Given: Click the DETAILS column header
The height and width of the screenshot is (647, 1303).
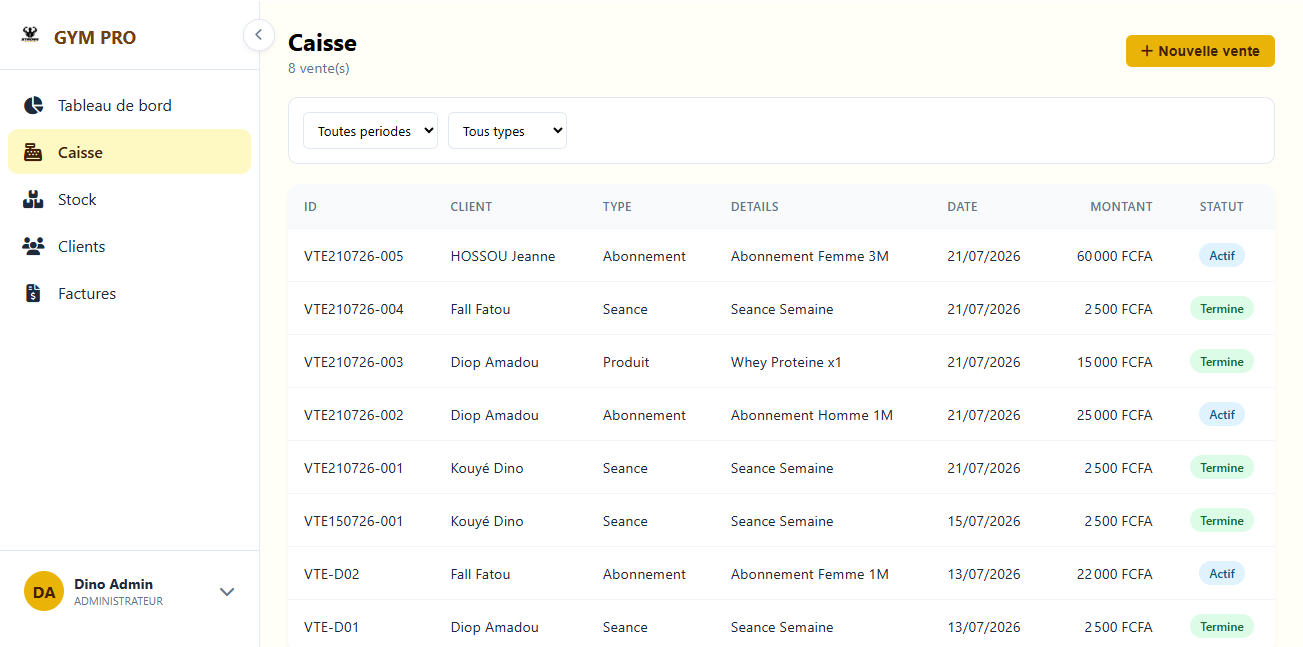Looking at the screenshot, I should (x=754, y=207).
